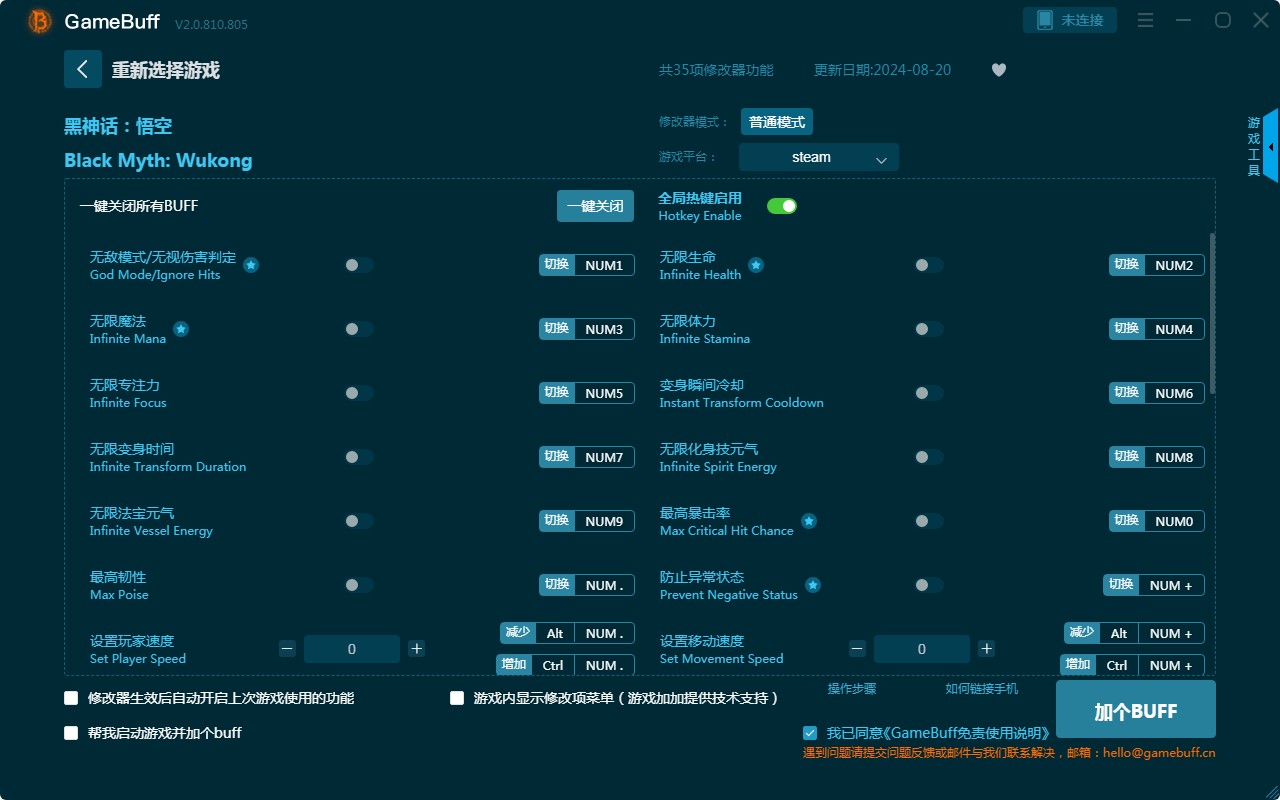Enable Infinite Focus toggle

click(359, 393)
